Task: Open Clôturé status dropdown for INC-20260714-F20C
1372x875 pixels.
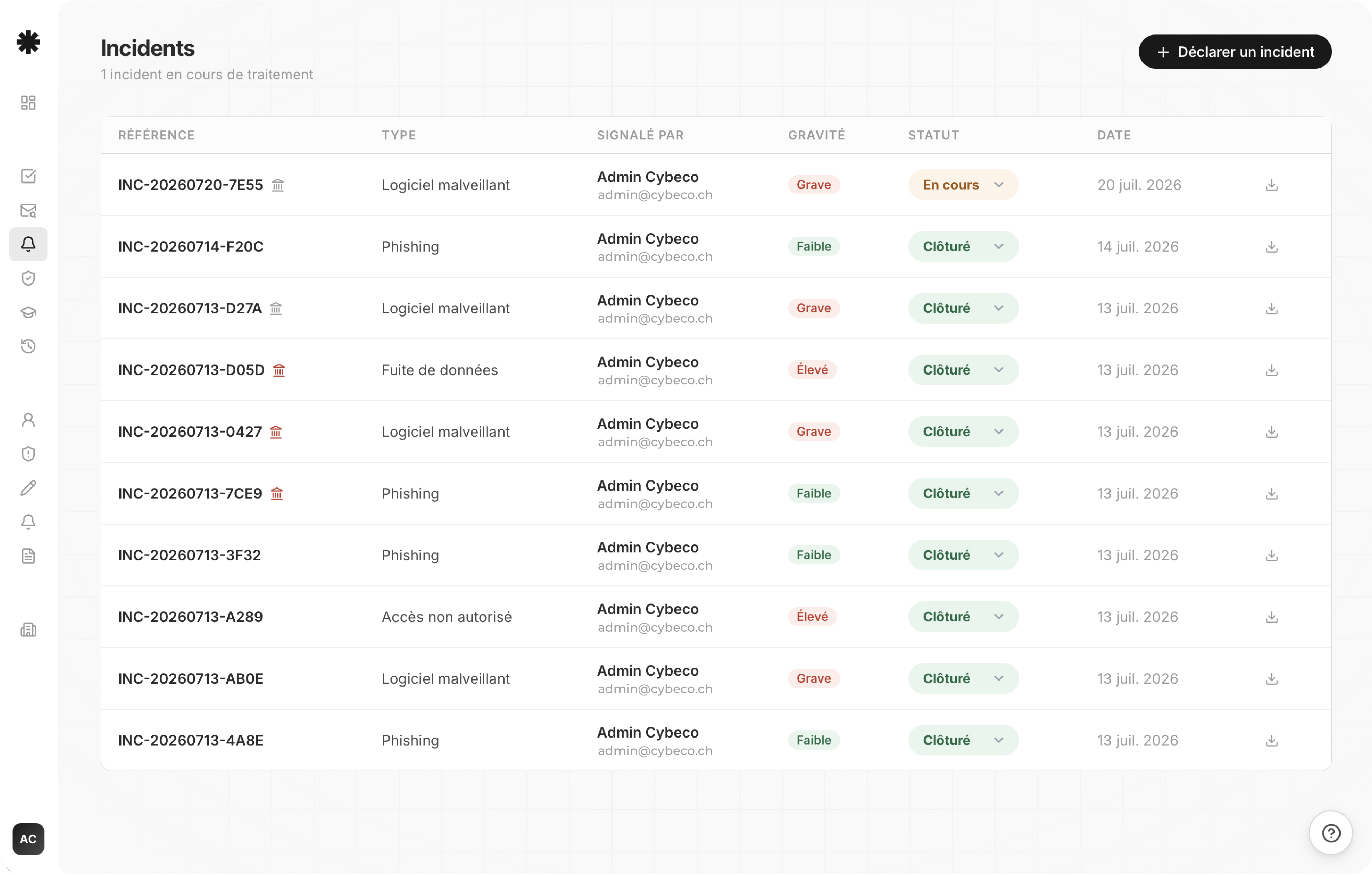Action: point(963,246)
